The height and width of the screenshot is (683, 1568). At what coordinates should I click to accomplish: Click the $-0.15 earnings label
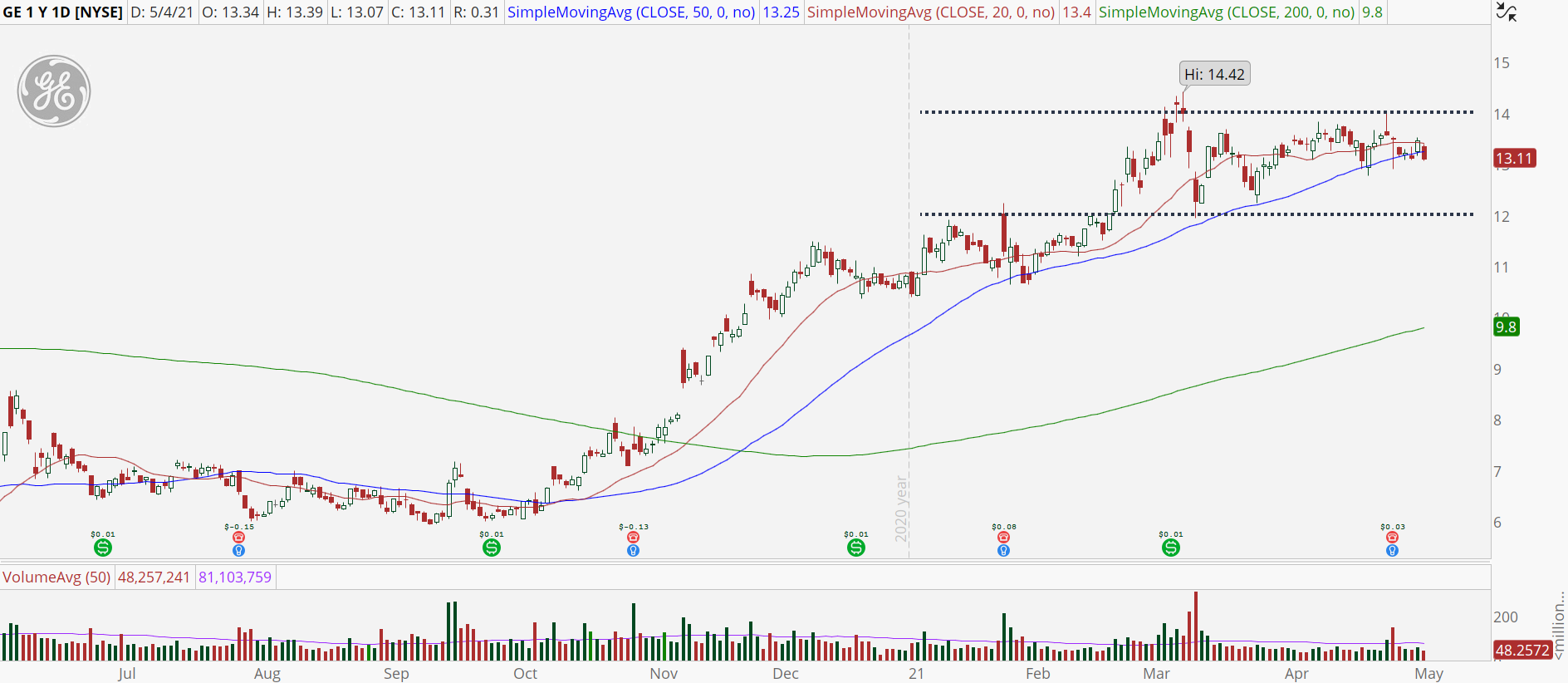coord(239,527)
